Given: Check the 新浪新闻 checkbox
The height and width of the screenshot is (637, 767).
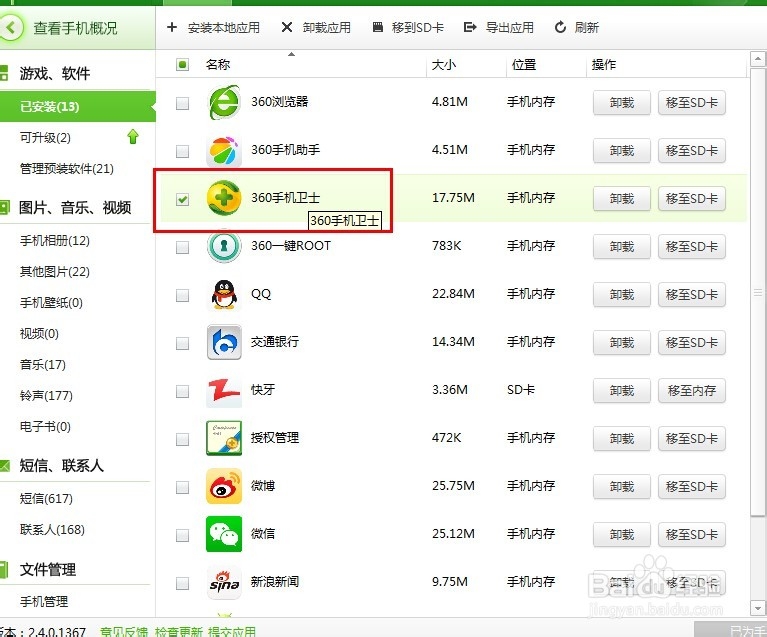Looking at the screenshot, I should 182,583.
